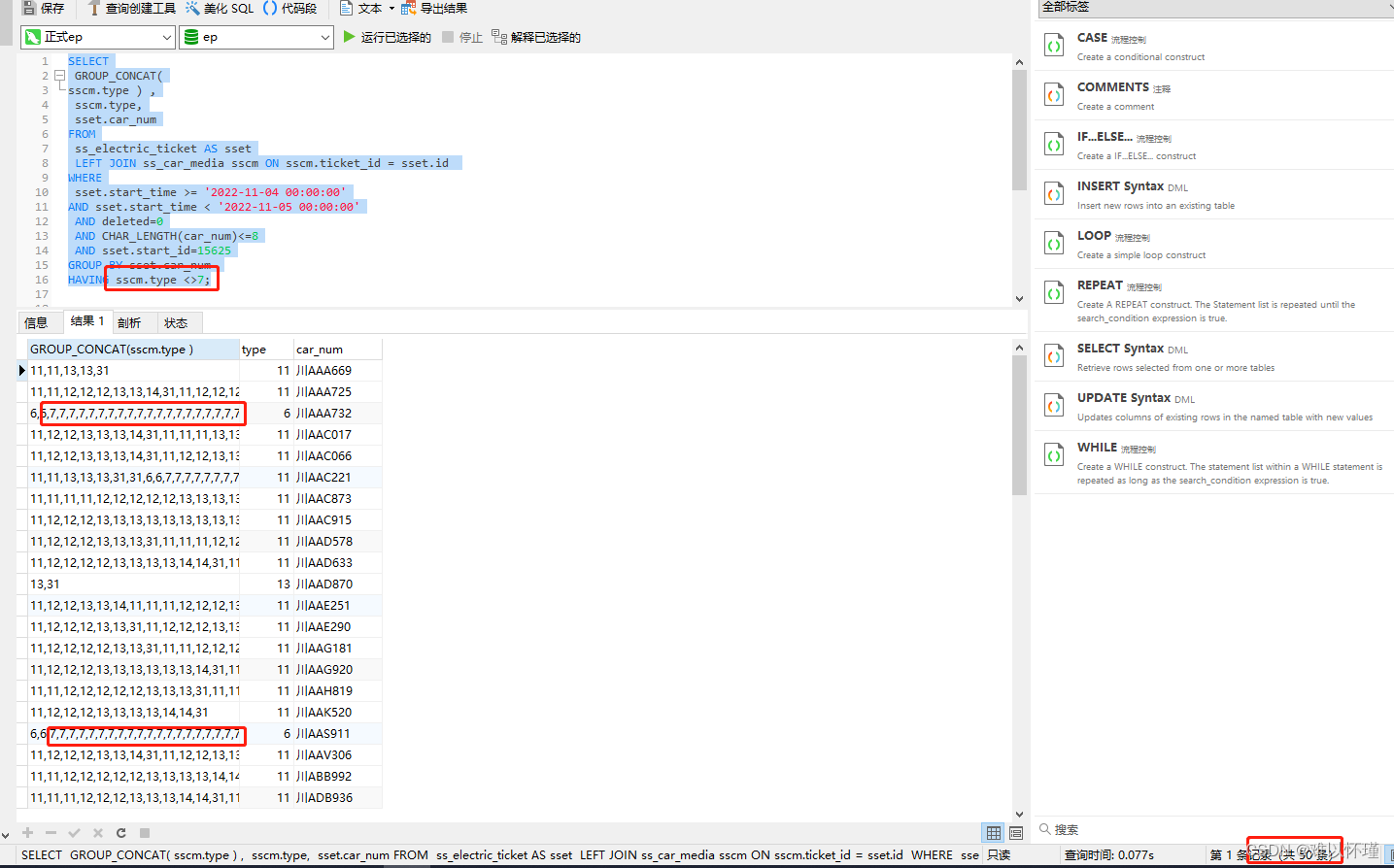Screen dimensions: 1394x868
Task: Click the results vertical scrollbar thumb
Action: (1019, 425)
